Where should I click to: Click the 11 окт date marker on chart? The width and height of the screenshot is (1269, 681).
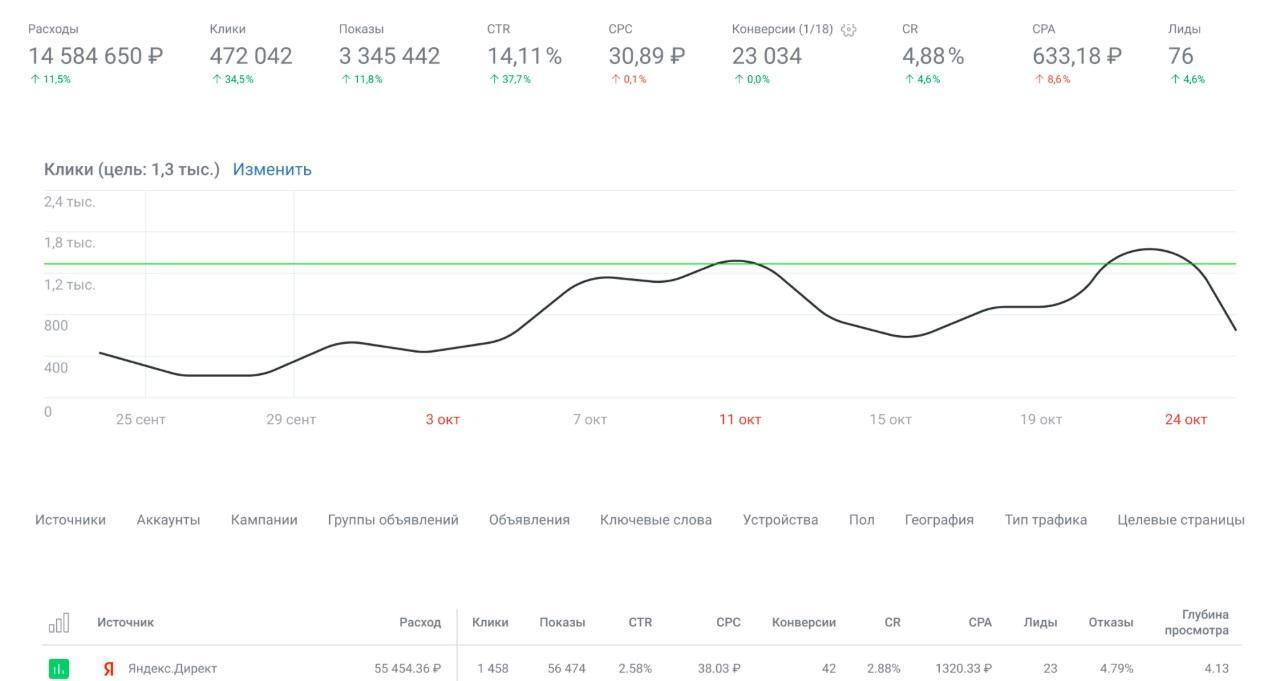(x=740, y=420)
